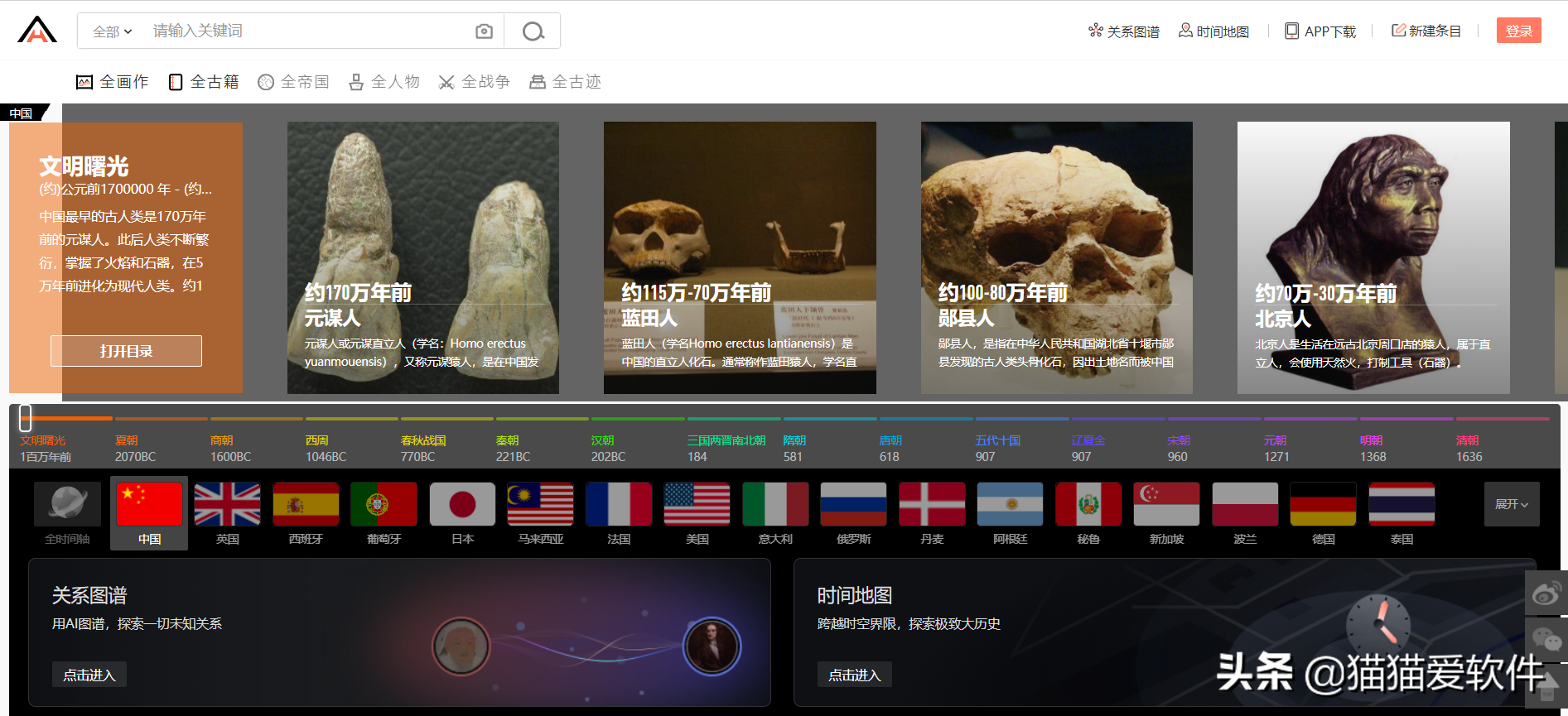1568x716 pixels.
Task: Jump to 清朝 1636 on the timeline
Action: (x=1469, y=448)
